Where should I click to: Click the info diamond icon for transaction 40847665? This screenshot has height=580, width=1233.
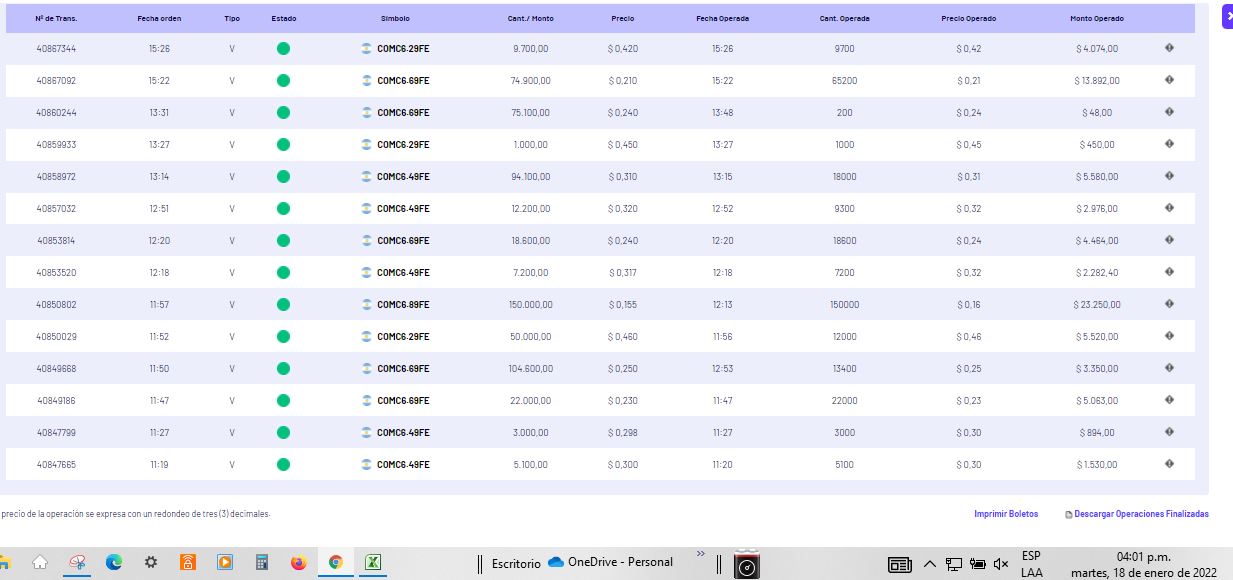pos(1169,464)
